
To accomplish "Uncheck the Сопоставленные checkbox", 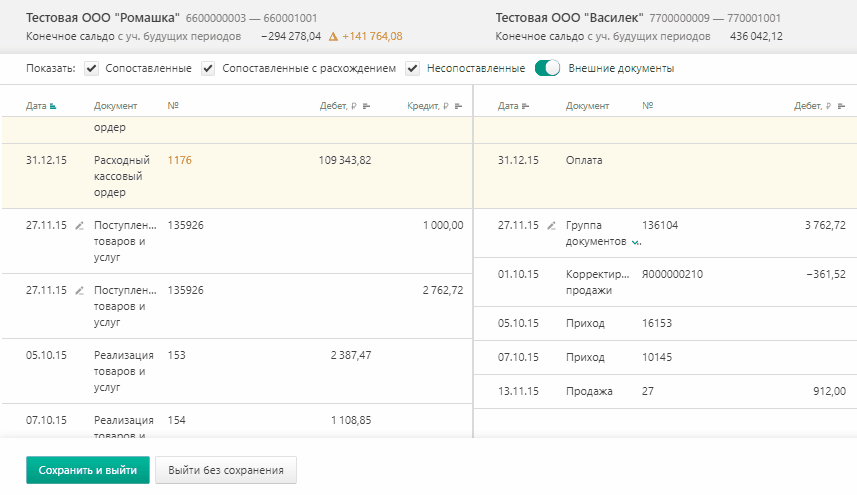I will [x=92, y=69].
